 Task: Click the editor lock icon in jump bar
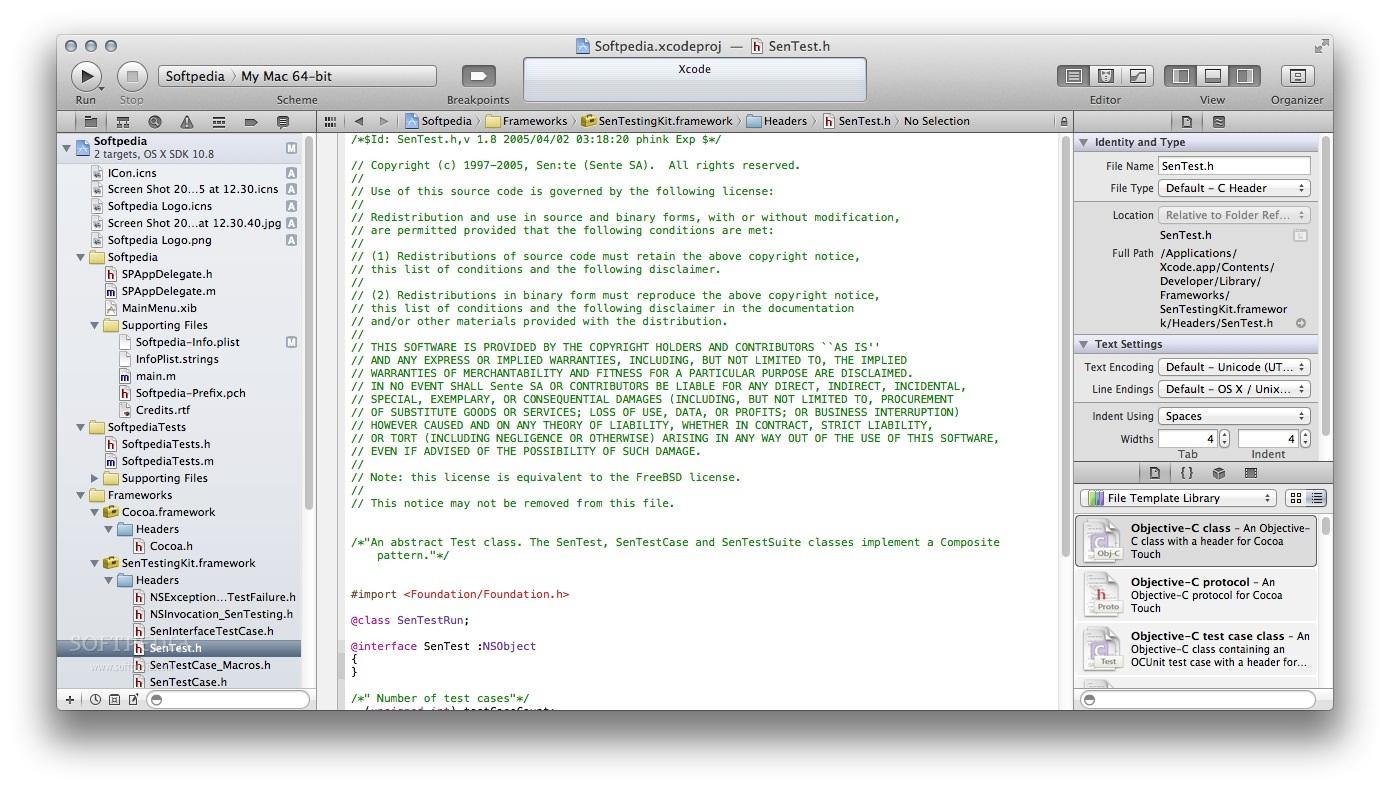[1063, 121]
